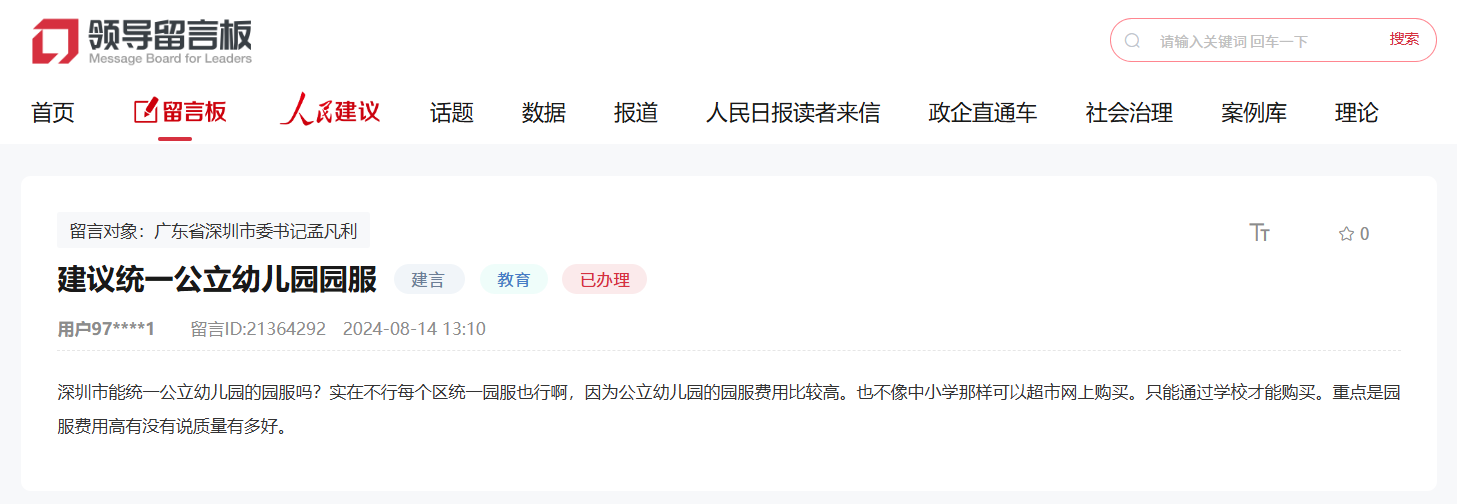
Task: Click the red 搜索 button
Action: pos(1404,39)
